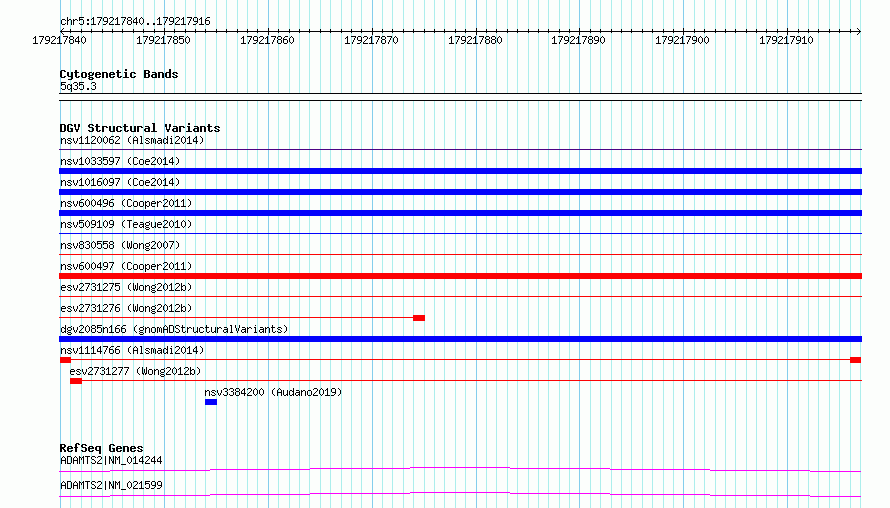The image size is (890, 508).
Task: Click the magenta line of ADAMTS2|NM_014244
Action: (x=460, y=469)
